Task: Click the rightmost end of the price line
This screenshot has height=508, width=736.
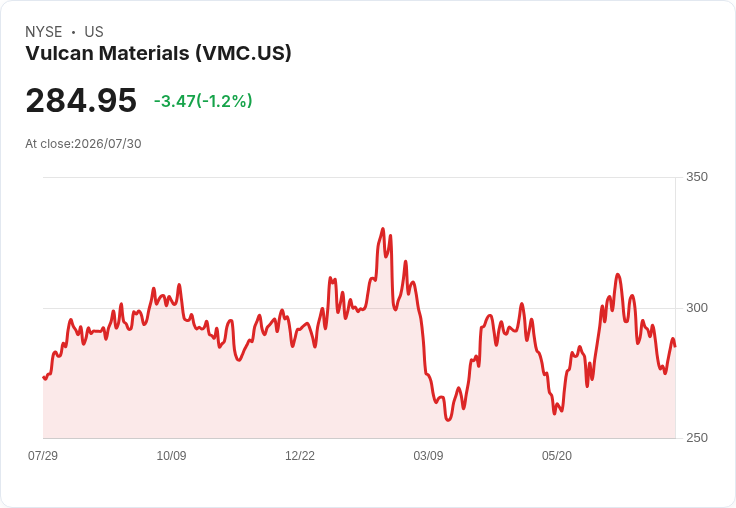Action: [x=675, y=346]
